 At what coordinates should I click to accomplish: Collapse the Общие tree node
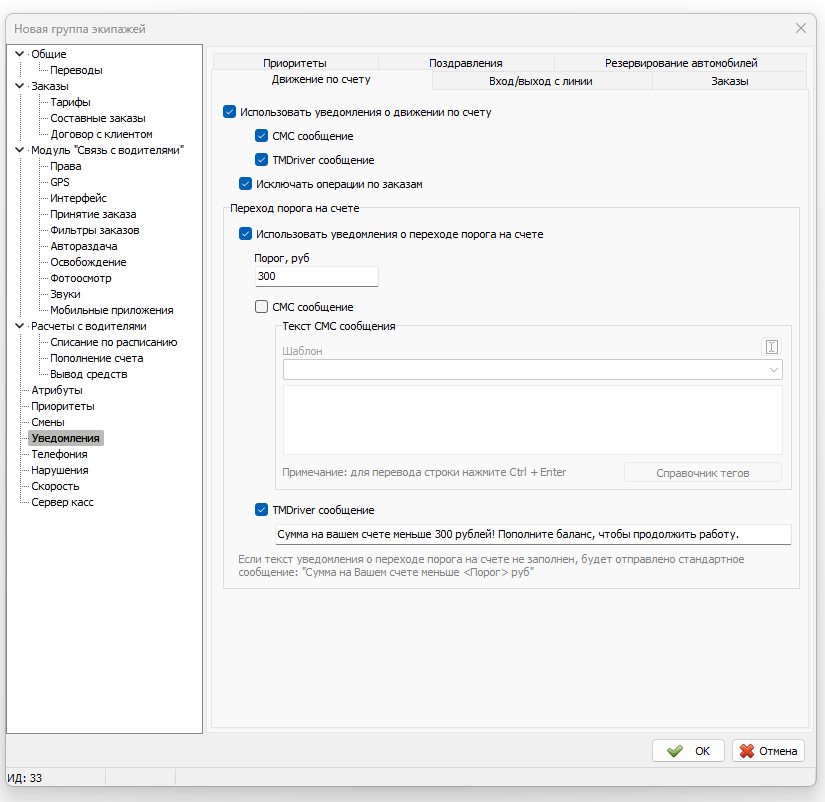click(19, 54)
